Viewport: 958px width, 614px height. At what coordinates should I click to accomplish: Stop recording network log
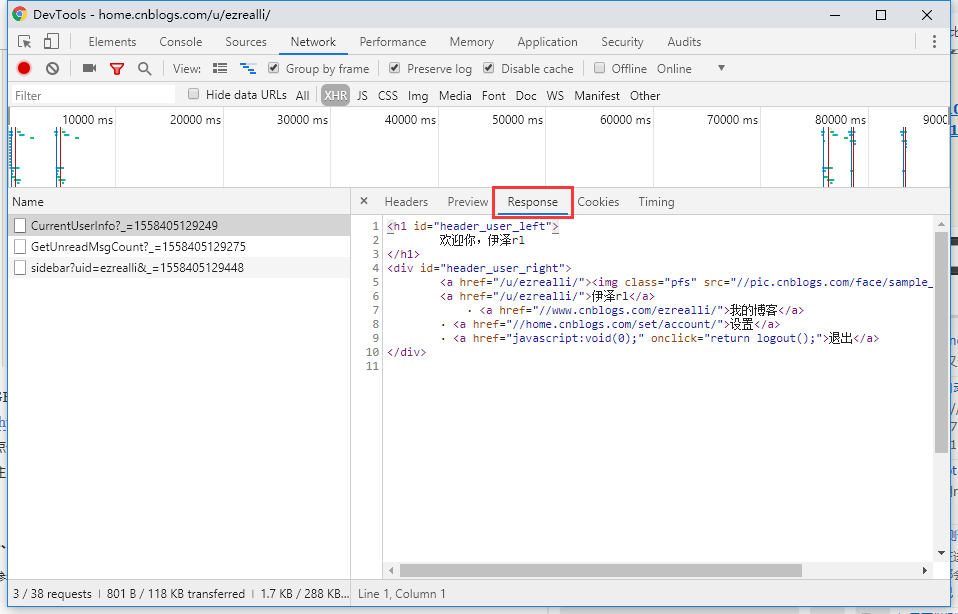click(24, 69)
